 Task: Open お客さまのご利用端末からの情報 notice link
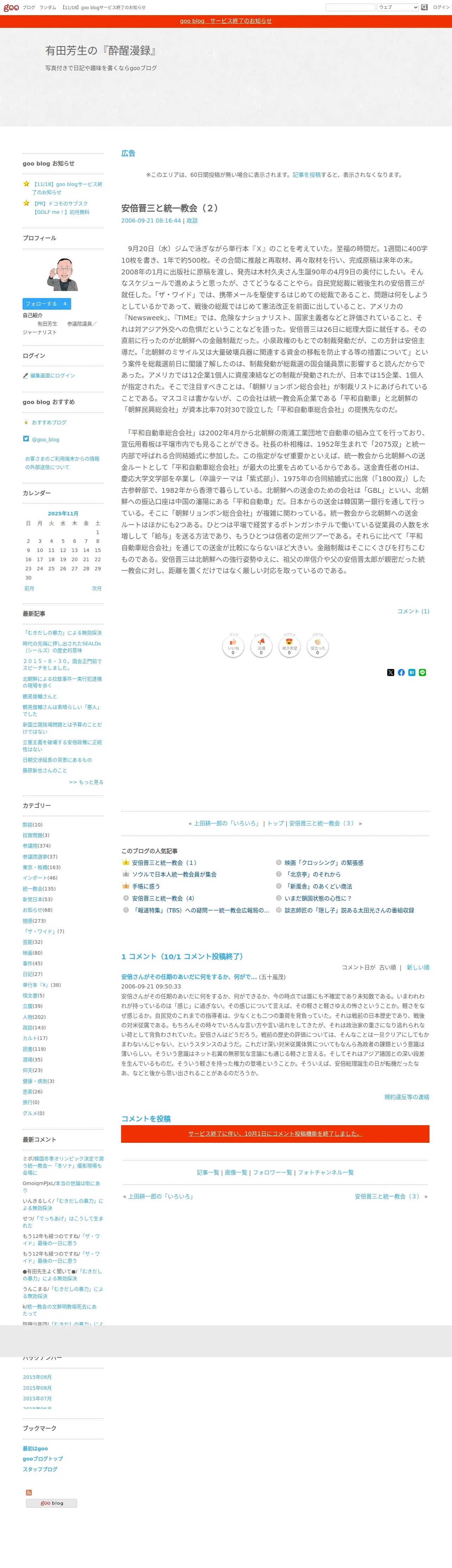tap(62, 463)
